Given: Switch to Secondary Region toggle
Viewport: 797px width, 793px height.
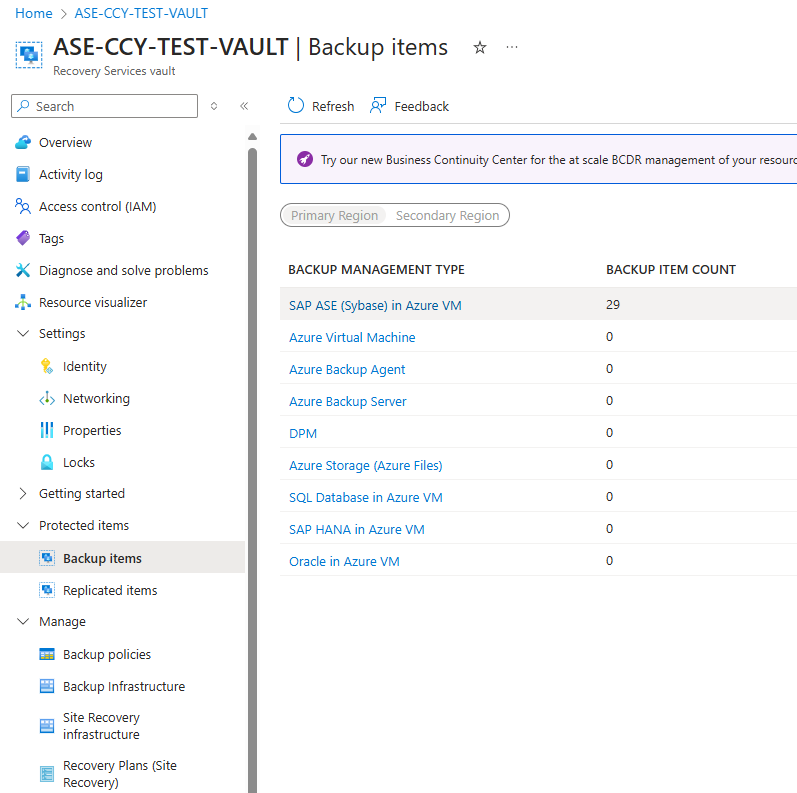Looking at the screenshot, I should tap(447, 216).
